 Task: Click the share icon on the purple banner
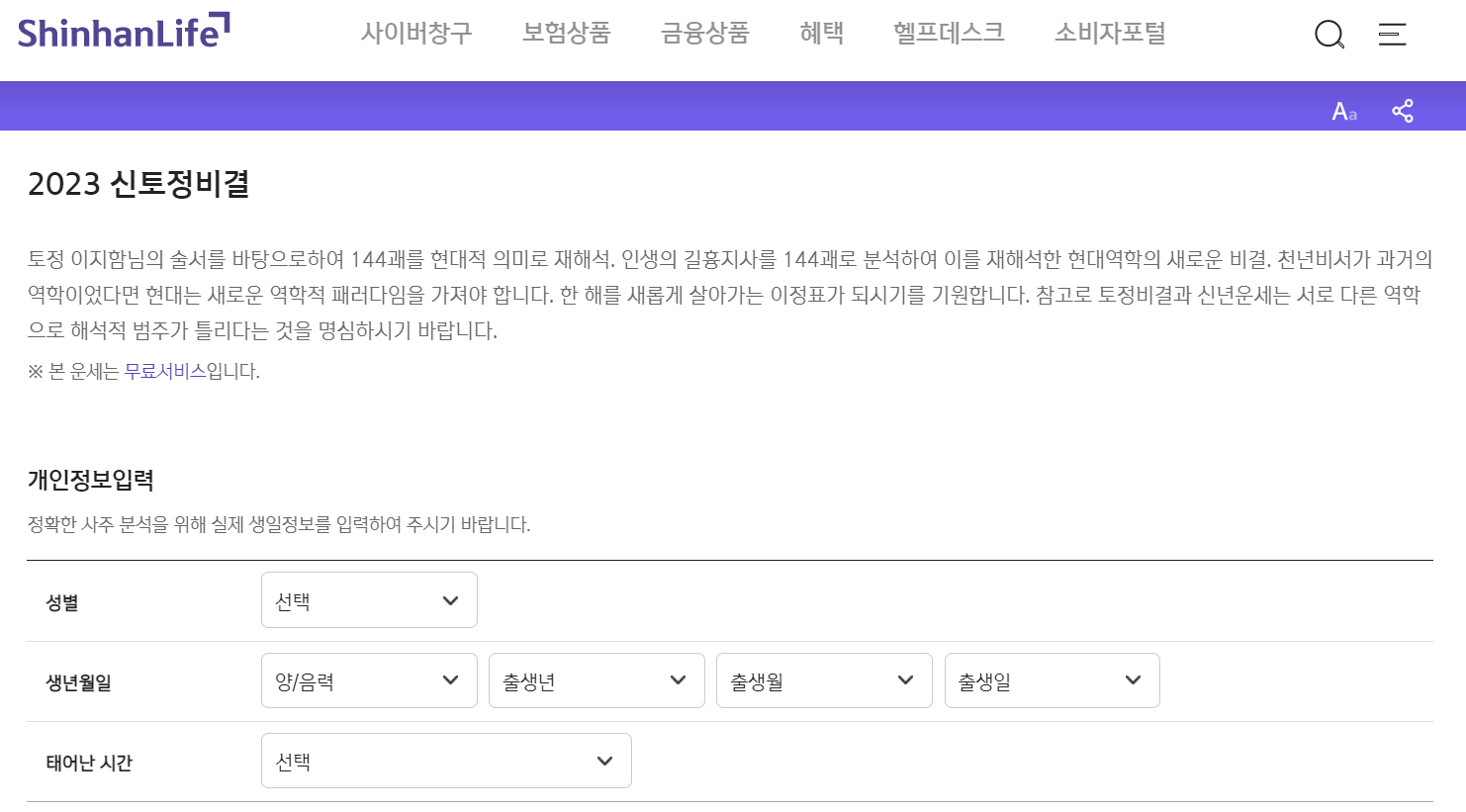click(x=1402, y=111)
